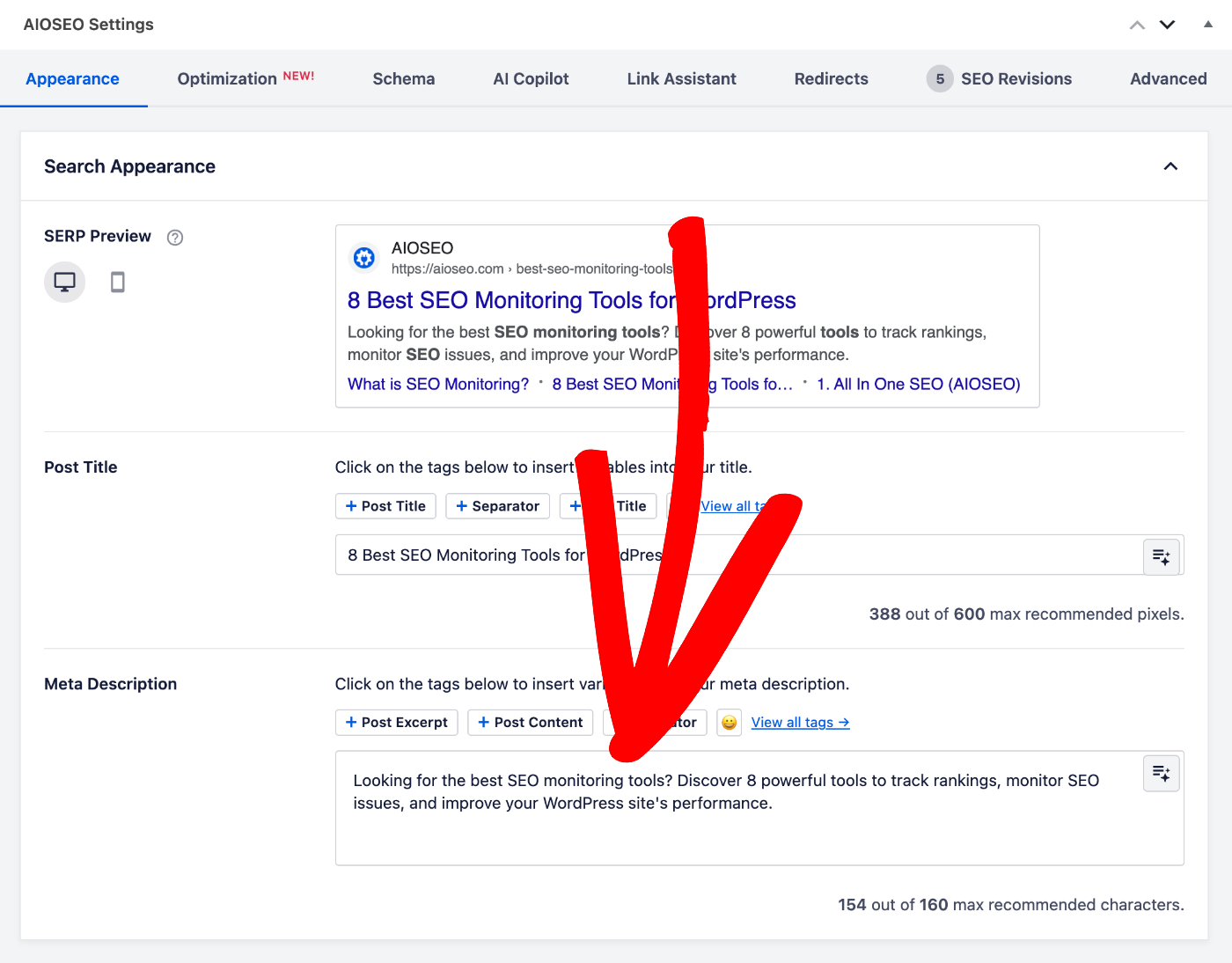Move AIOSEO Settings panel up
The image size is (1232, 963).
(1137, 25)
